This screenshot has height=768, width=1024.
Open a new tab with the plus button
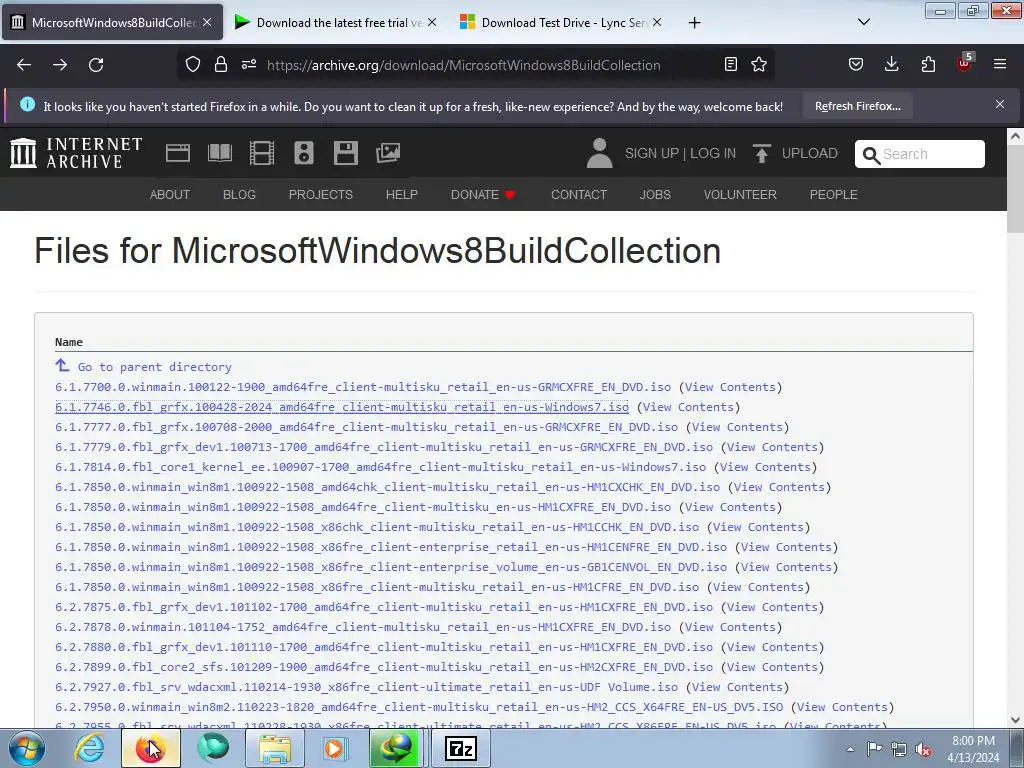click(x=694, y=23)
